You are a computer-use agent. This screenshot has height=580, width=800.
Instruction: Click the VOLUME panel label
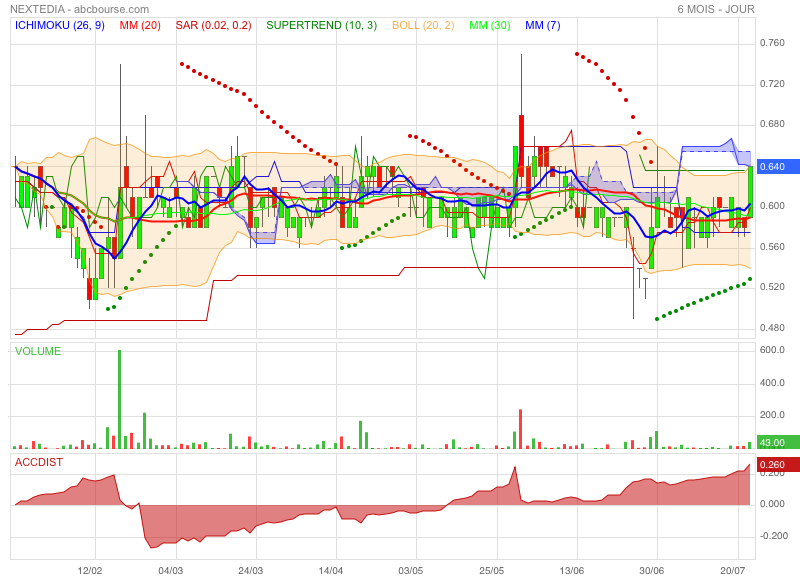click(38, 351)
